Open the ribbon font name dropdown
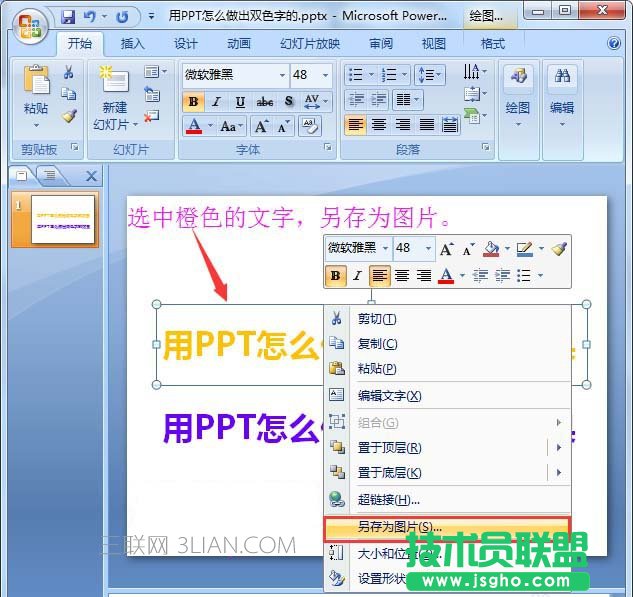 282,75
